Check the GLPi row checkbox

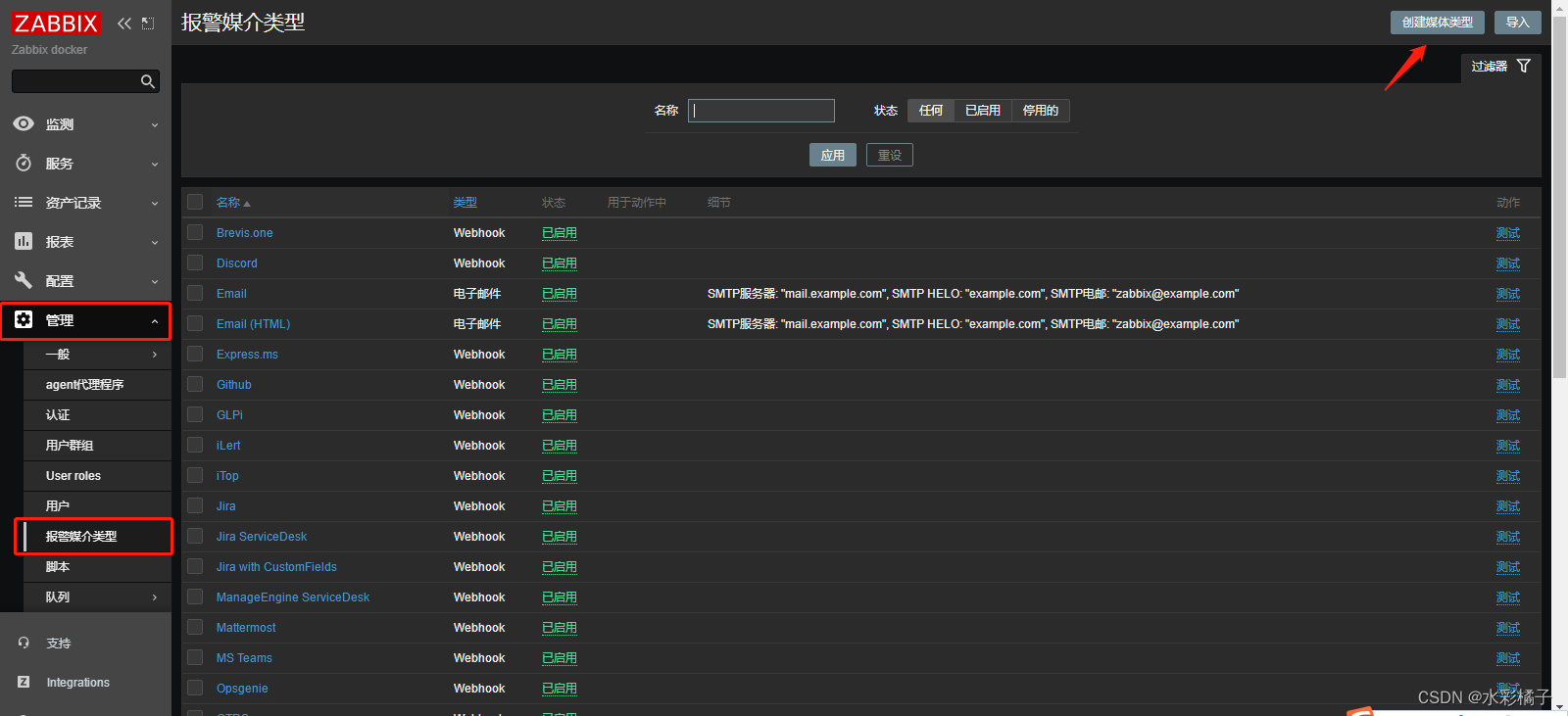click(195, 415)
